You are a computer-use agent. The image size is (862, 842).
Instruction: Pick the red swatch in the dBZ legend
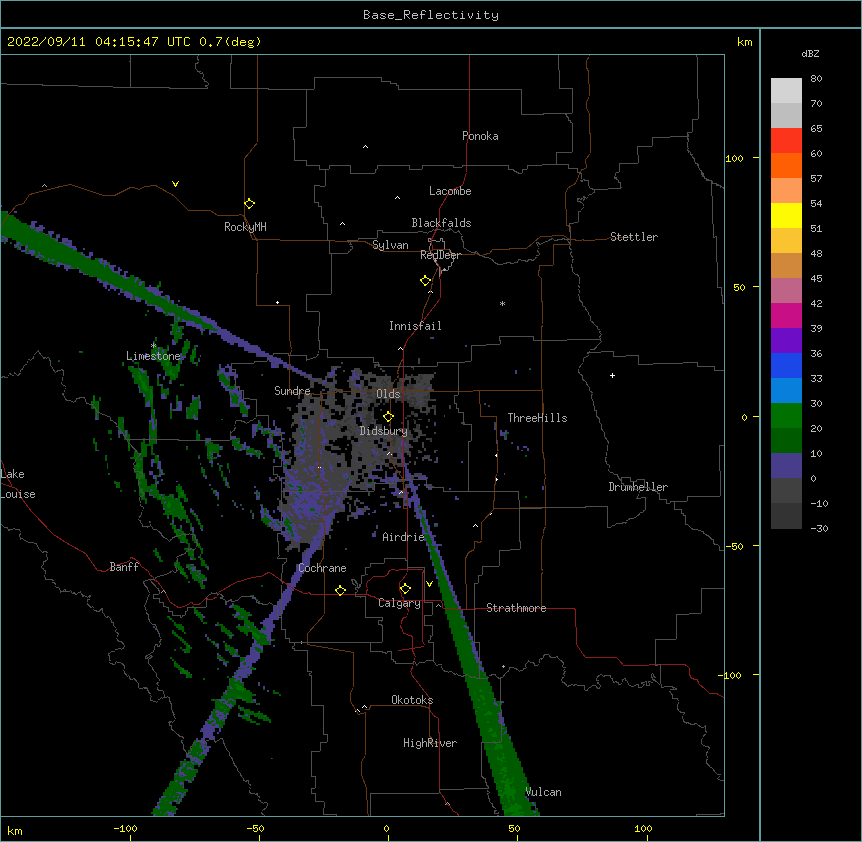click(x=786, y=140)
